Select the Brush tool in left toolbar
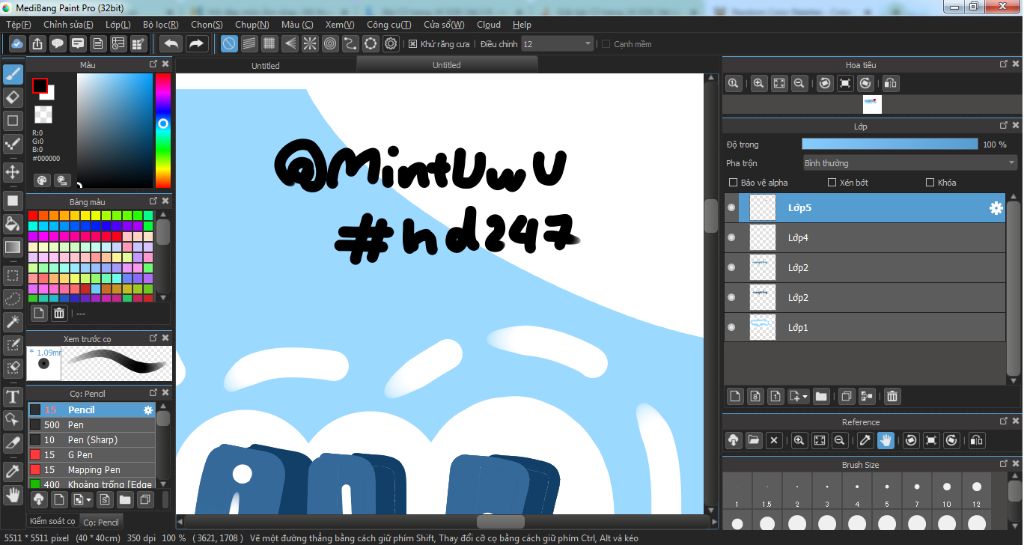This screenshot has width=1024, height=545. click(x=12, y=74)
